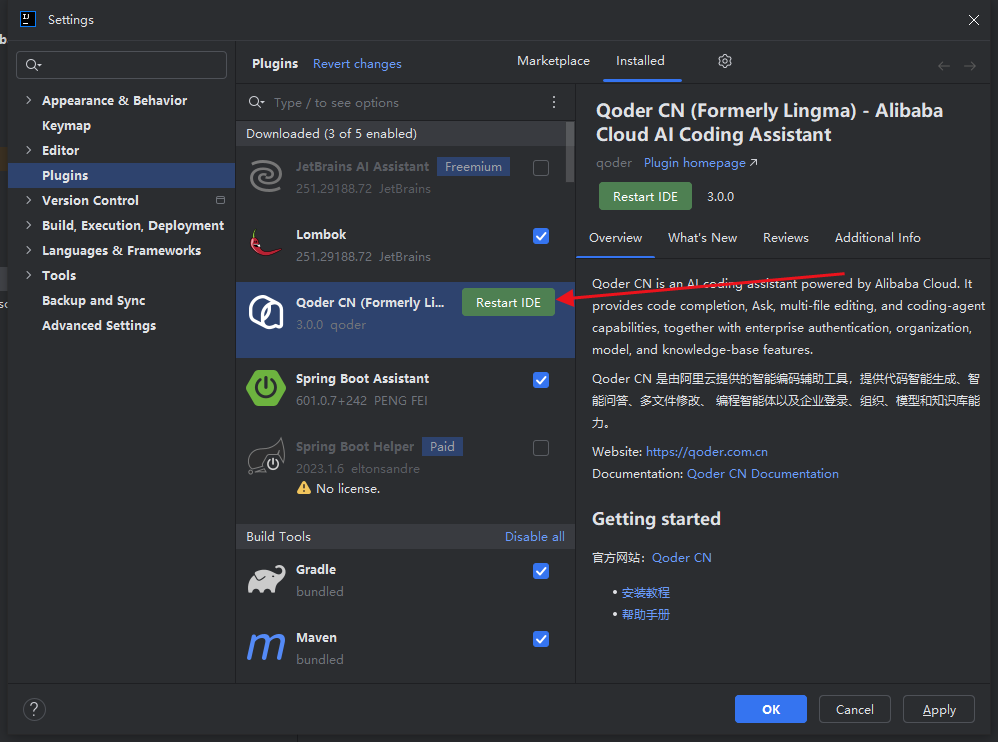
Task: Click the forward navigation arrow
Action: tap(969, 66)
